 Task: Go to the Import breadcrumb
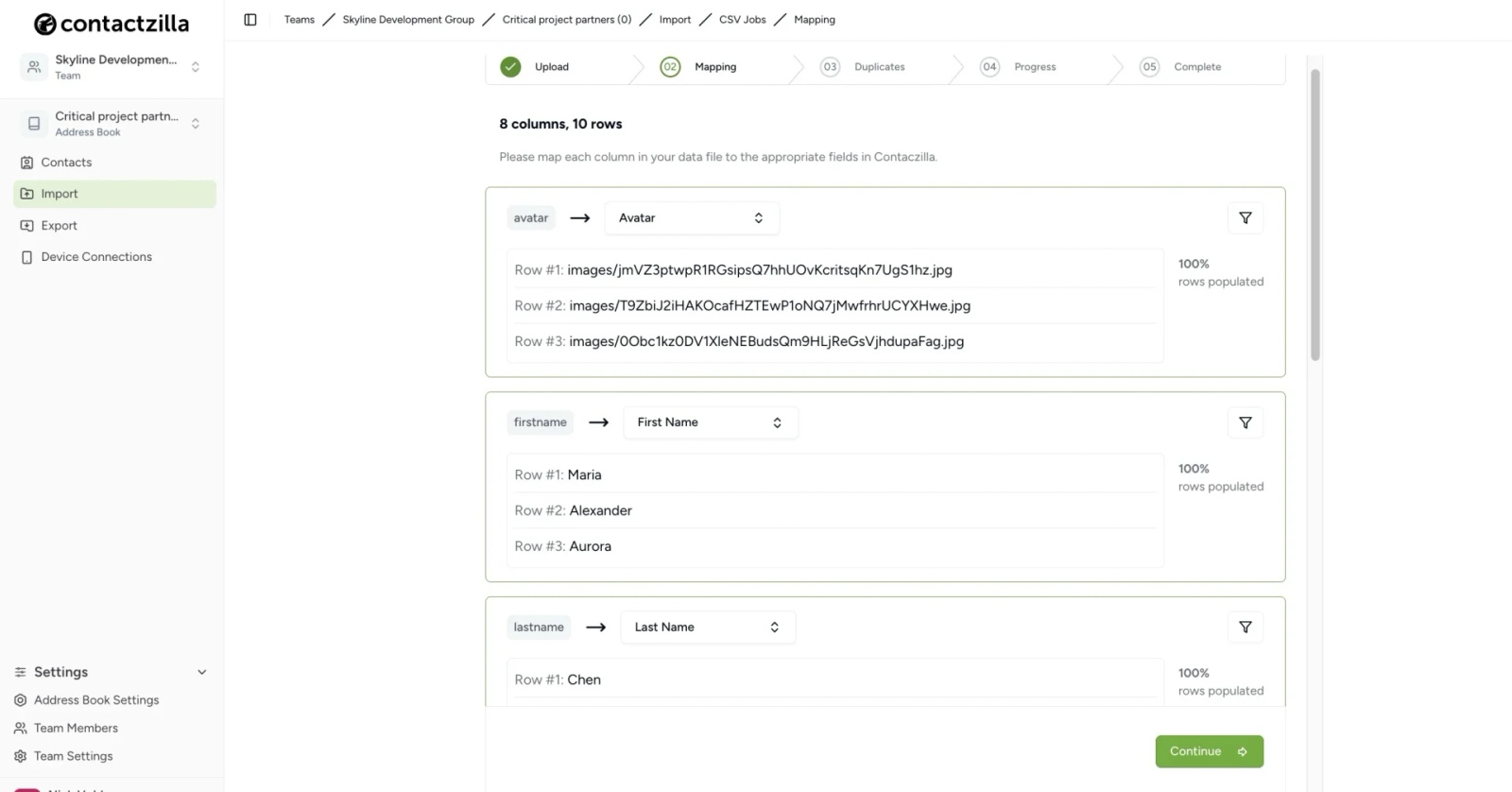[675, 20]
